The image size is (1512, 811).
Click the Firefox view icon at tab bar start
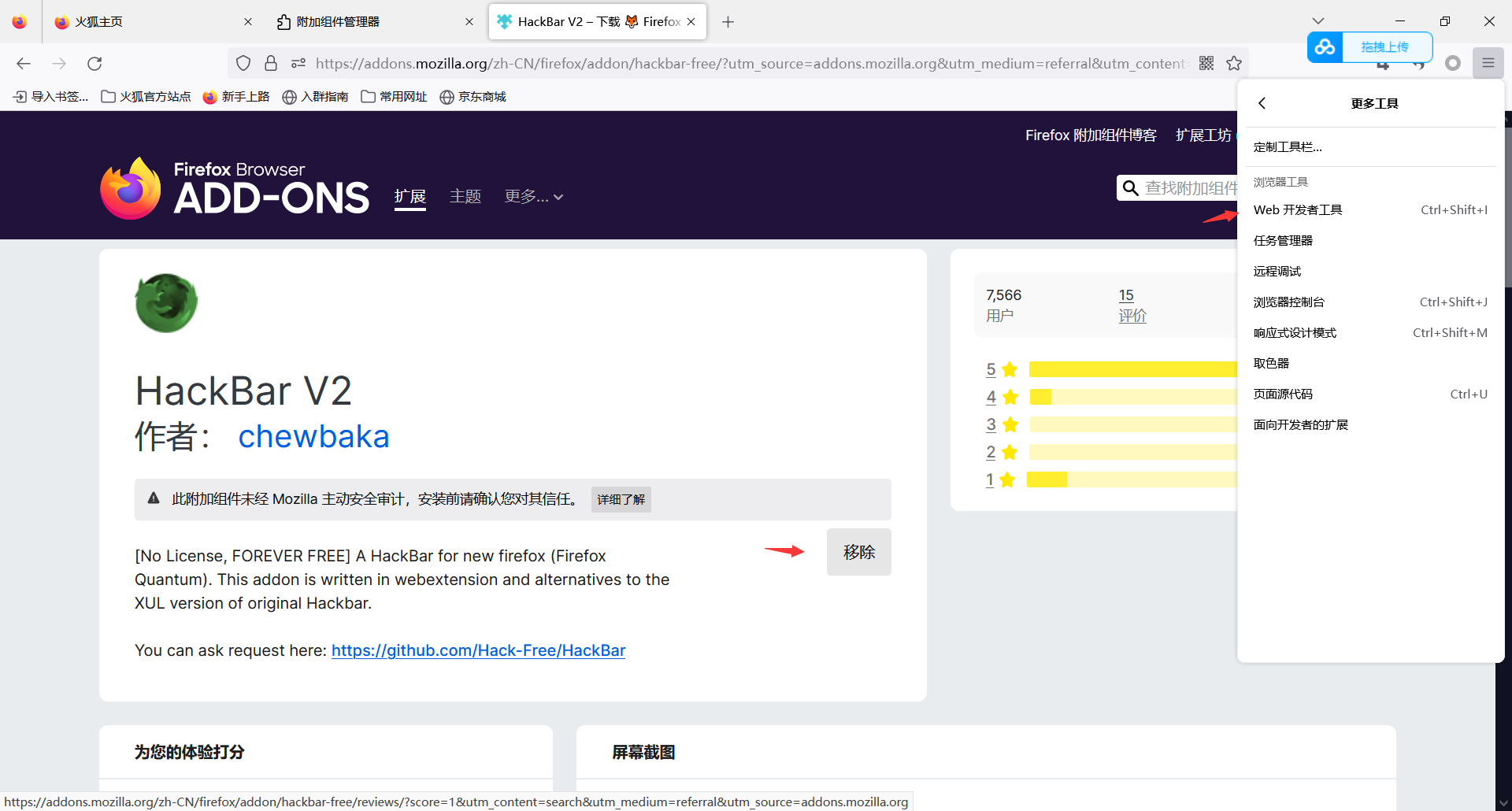20,22
